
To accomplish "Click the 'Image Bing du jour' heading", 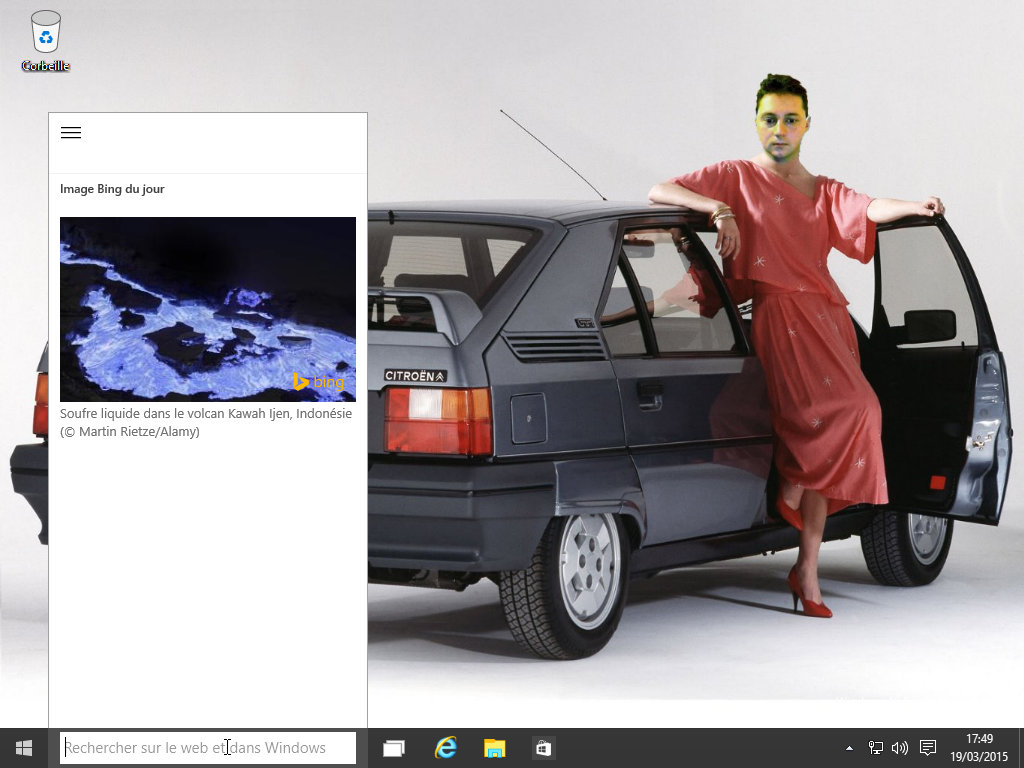I will (112, 189).
